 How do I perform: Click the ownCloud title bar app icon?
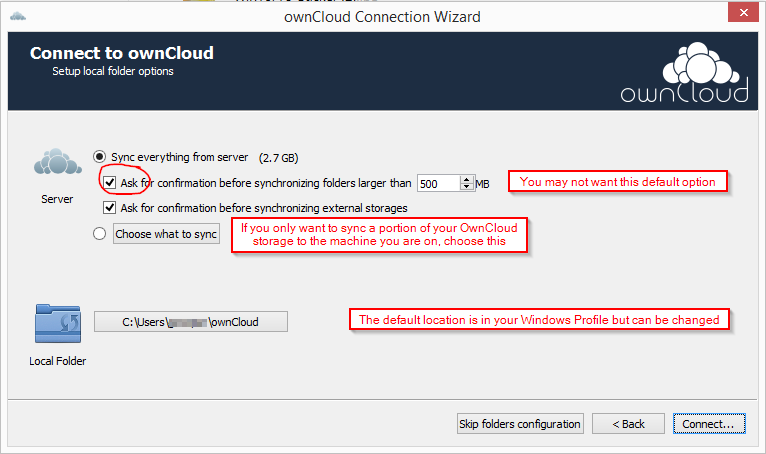click(18, 17)
